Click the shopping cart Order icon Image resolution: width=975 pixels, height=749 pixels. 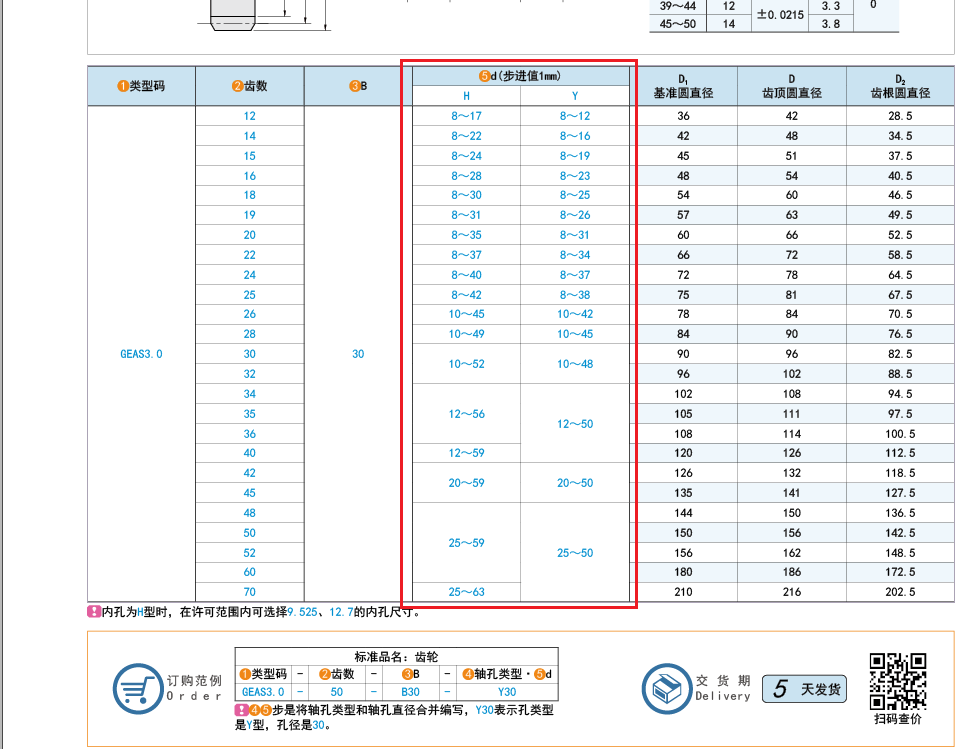coord(138,689)
